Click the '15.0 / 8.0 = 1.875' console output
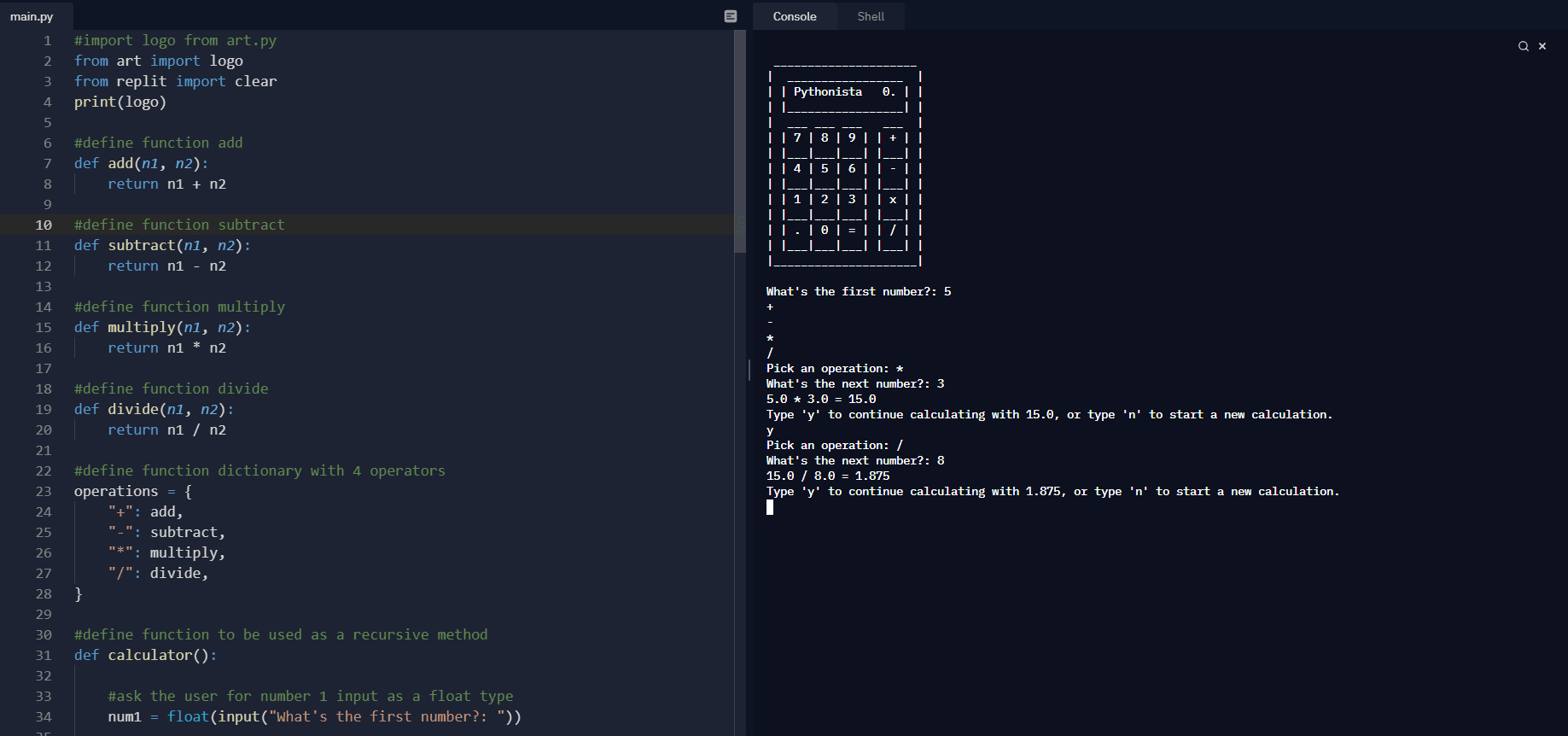The width and height of the screenshot is (1568, 736). (827, 476)
